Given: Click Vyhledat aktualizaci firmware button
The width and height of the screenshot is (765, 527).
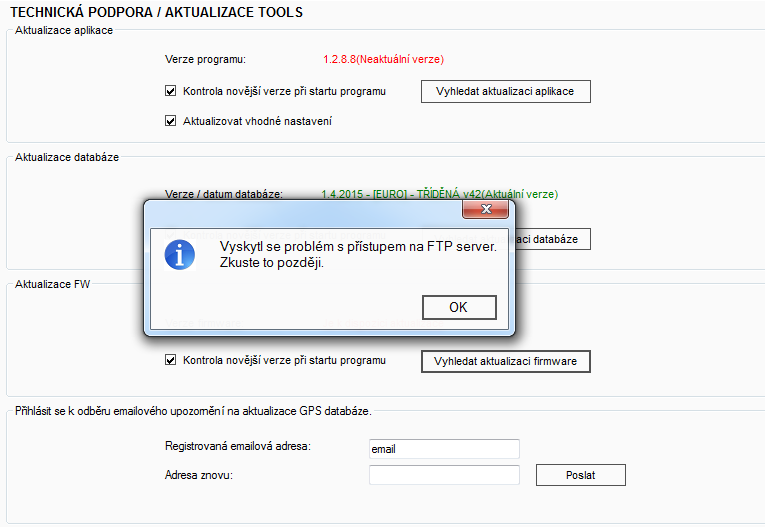Looking at the screenshot, I should [505, 361].
